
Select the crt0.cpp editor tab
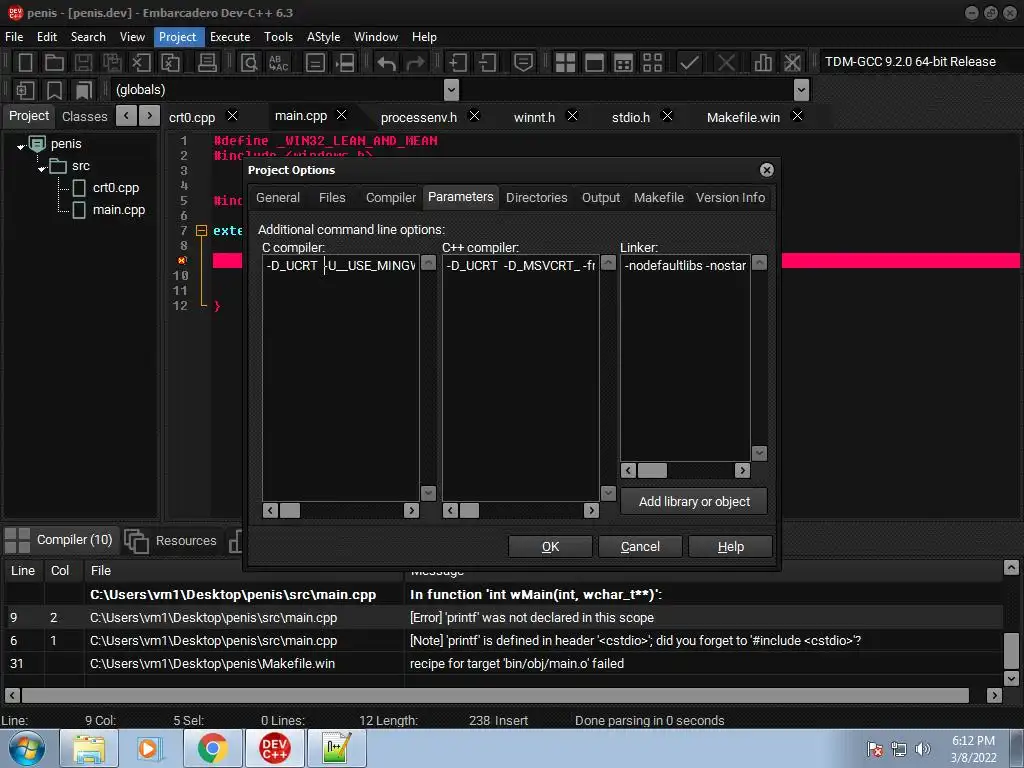coord(191,118)
